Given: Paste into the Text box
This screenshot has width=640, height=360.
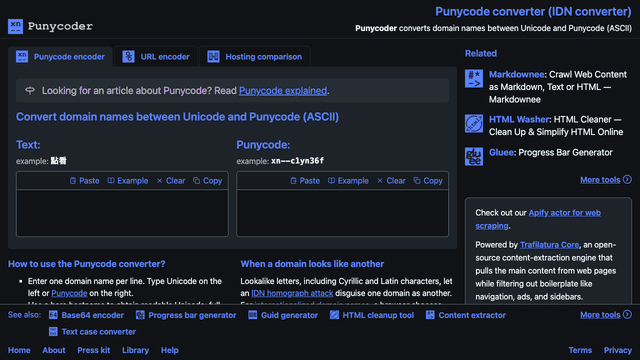Looking at the screenshot, I should [x=84, y=181].
